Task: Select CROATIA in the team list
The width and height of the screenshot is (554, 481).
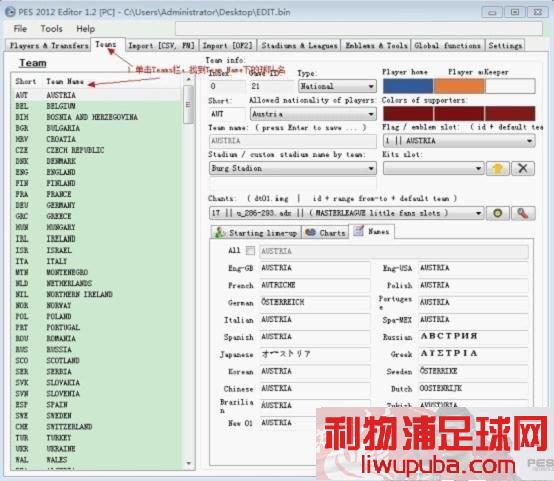Action: pos(97,139)
